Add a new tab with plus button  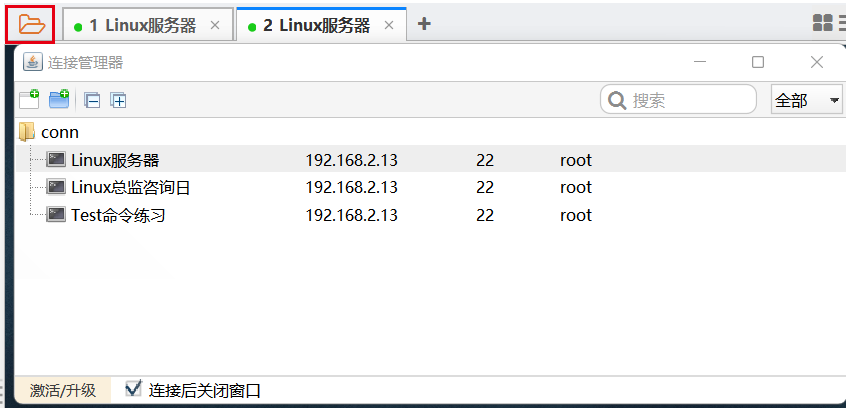[424, 24]
